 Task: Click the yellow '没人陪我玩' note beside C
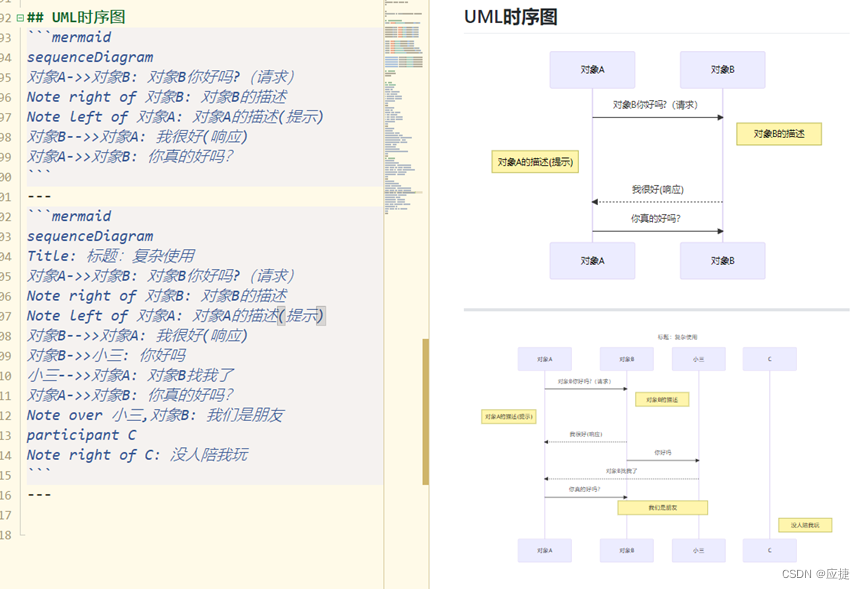click(805, 525)
